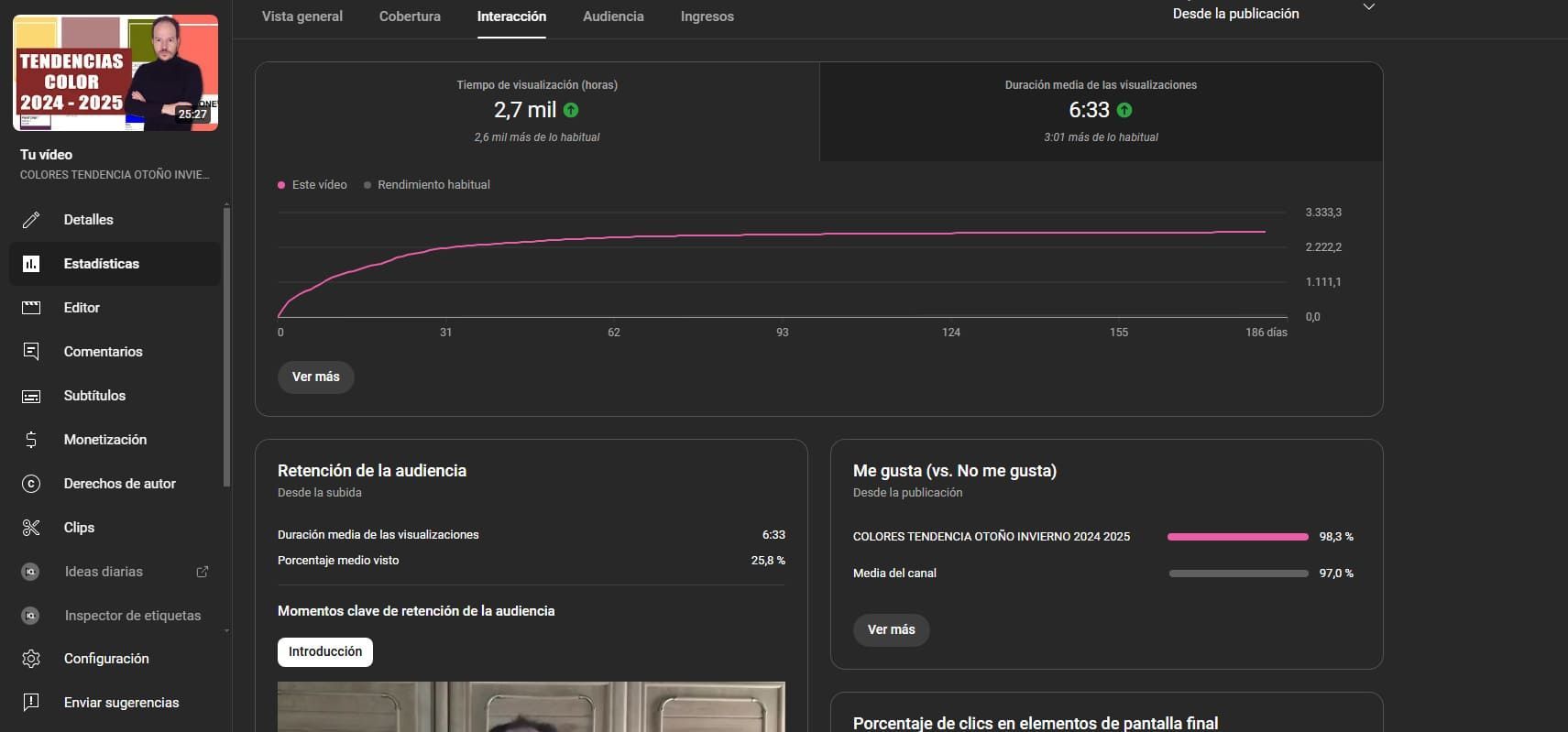This screenshot has width=1568, height=732.
Task: Click the Derechos de autor copyright icon
Action: (x=31, y=484)
